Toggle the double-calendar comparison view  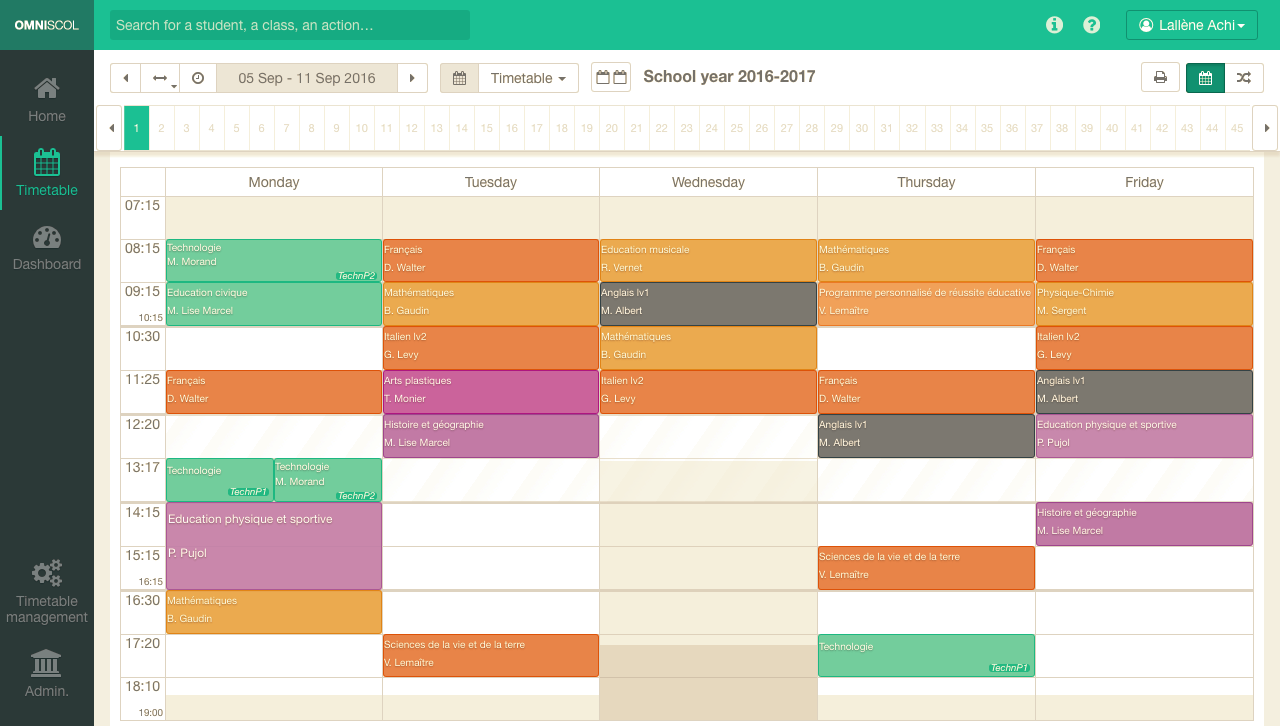coord(613,77)
